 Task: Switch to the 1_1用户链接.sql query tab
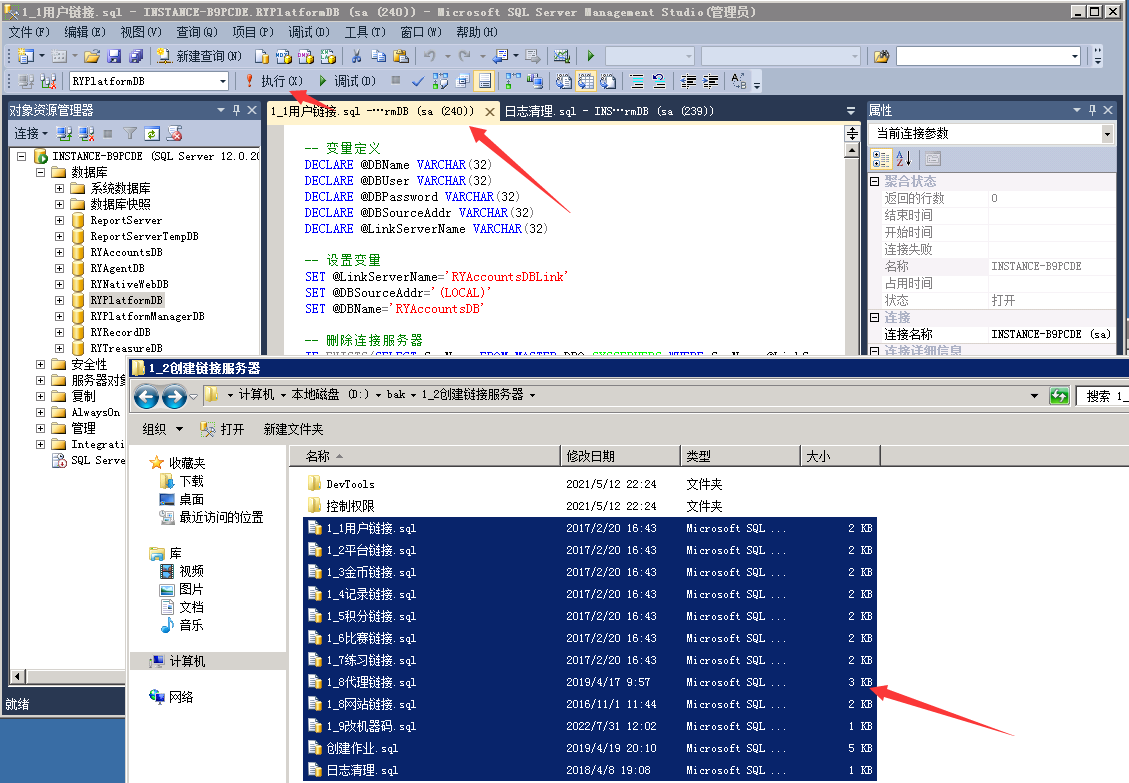point(372,111)
